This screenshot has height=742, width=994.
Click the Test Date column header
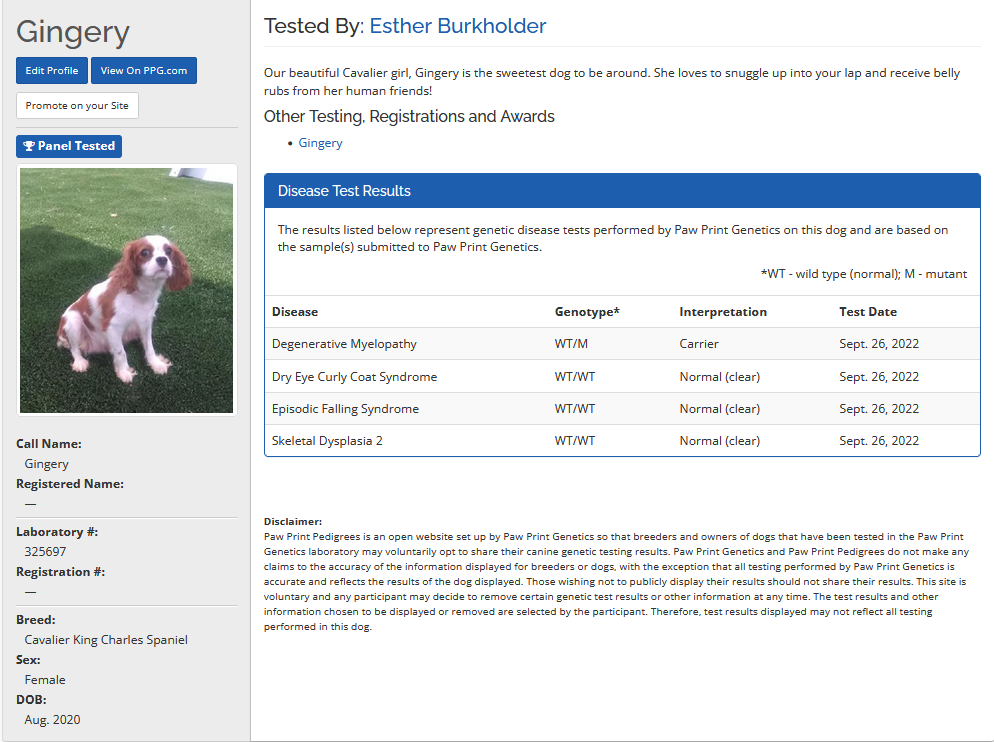867,312
